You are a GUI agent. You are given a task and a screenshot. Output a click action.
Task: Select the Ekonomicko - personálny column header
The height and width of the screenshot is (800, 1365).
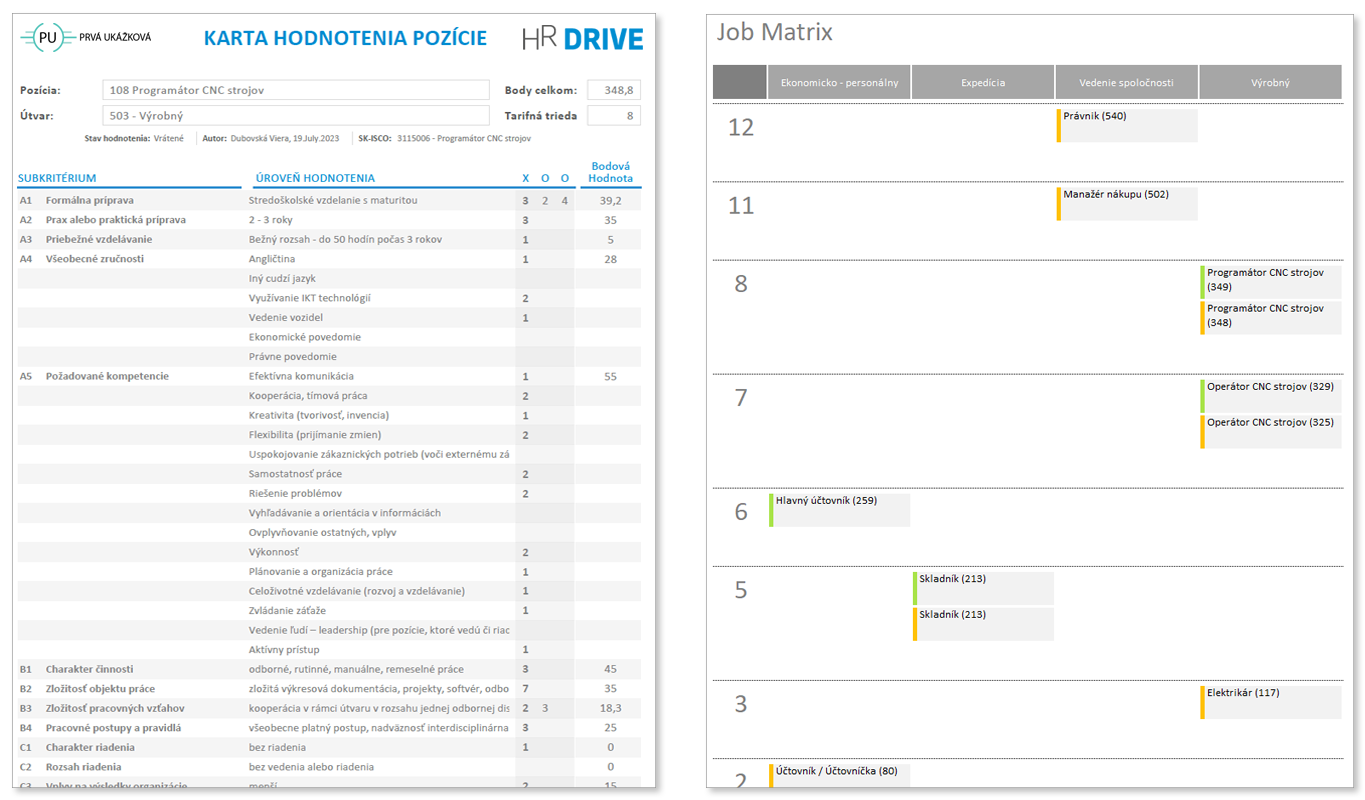pyautogui.click(x=839, y=83)
